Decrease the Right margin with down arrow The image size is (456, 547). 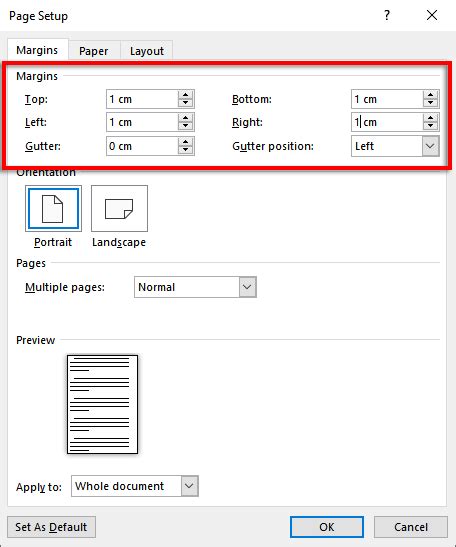point(431,126)
